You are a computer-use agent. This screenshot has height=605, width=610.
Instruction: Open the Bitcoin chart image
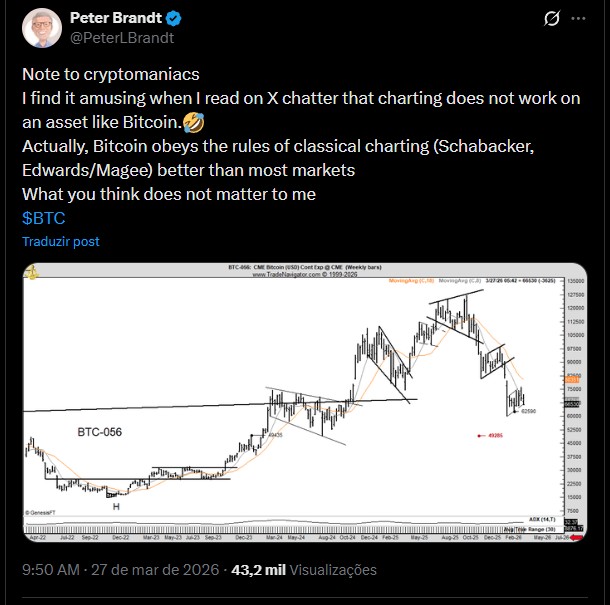tap(300, 400)
